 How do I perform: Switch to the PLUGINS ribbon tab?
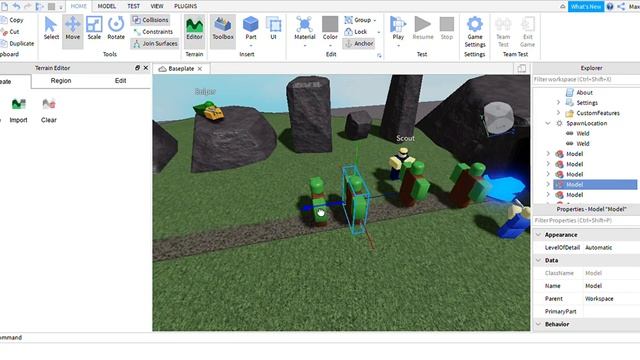tap(185, 6)
